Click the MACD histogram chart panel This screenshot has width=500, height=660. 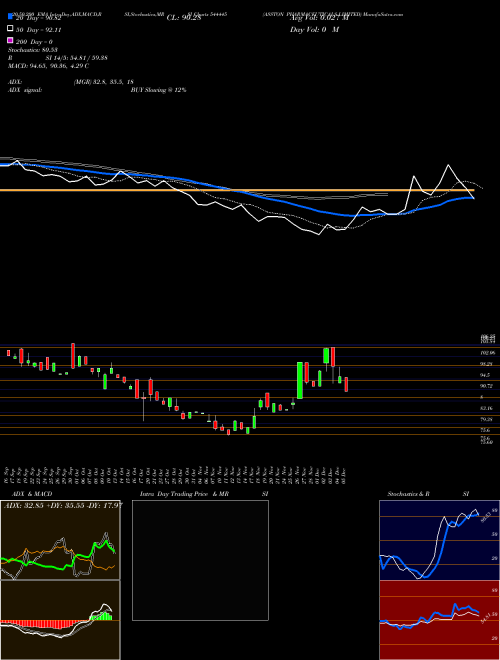pyautogui.click(x=60, y=620)
